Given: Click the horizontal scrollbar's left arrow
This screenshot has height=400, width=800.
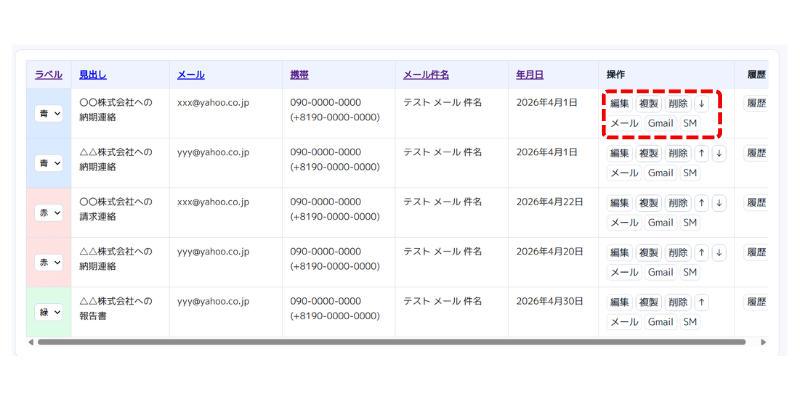Looking at the screenshot, I should (31, 342).
